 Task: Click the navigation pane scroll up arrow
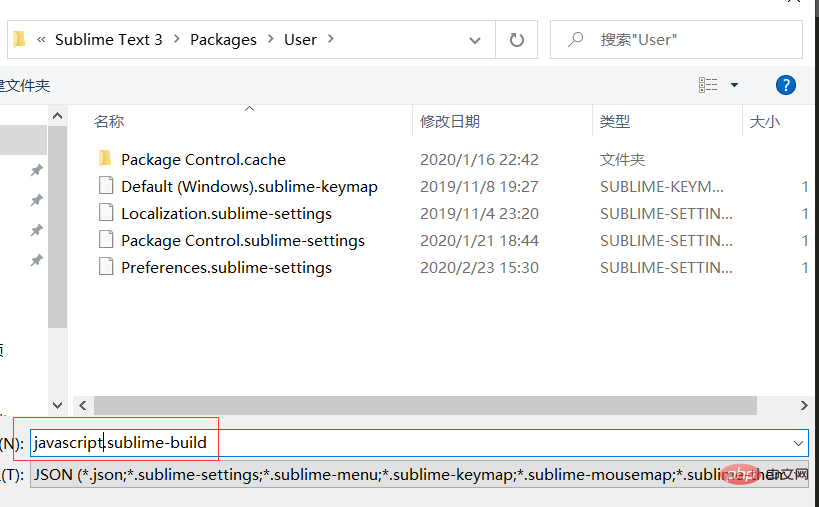[57, 116]
